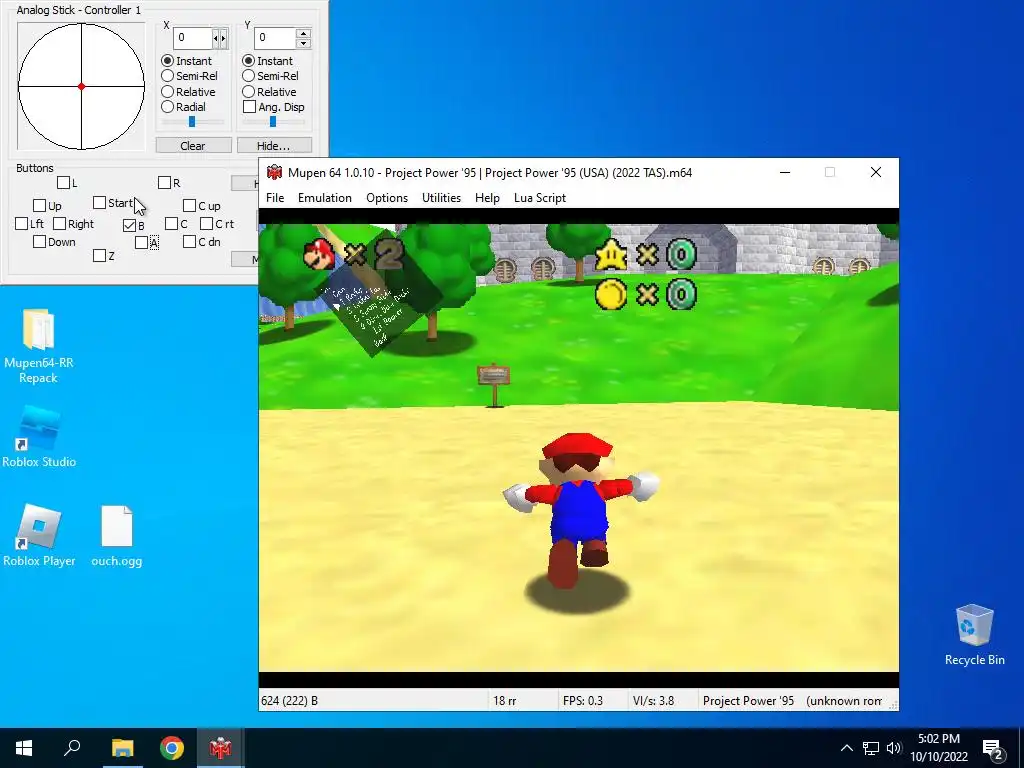
Task: Click X spinner right arrow
Action: click(224, 38)
